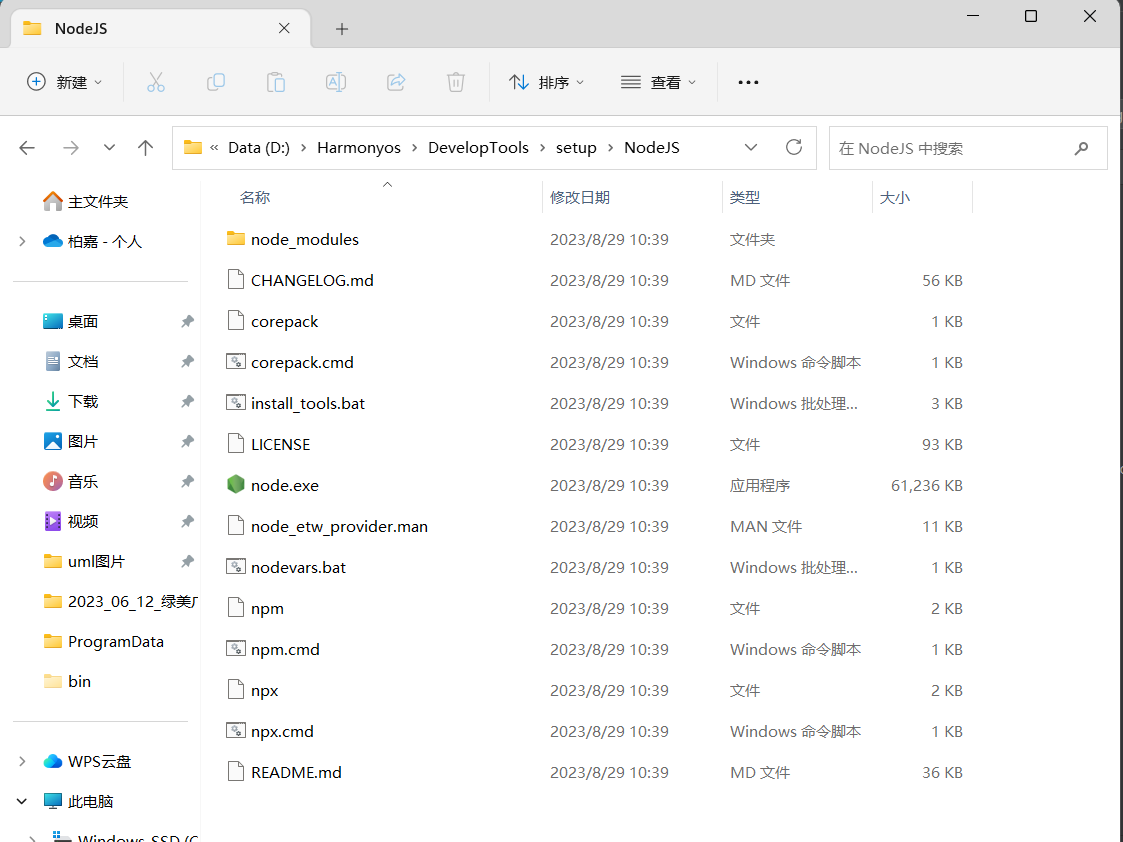Unpin 音乐 using its pin icon
The width and height of the screenshot is (1123, 842).
[x=187, y=482]
